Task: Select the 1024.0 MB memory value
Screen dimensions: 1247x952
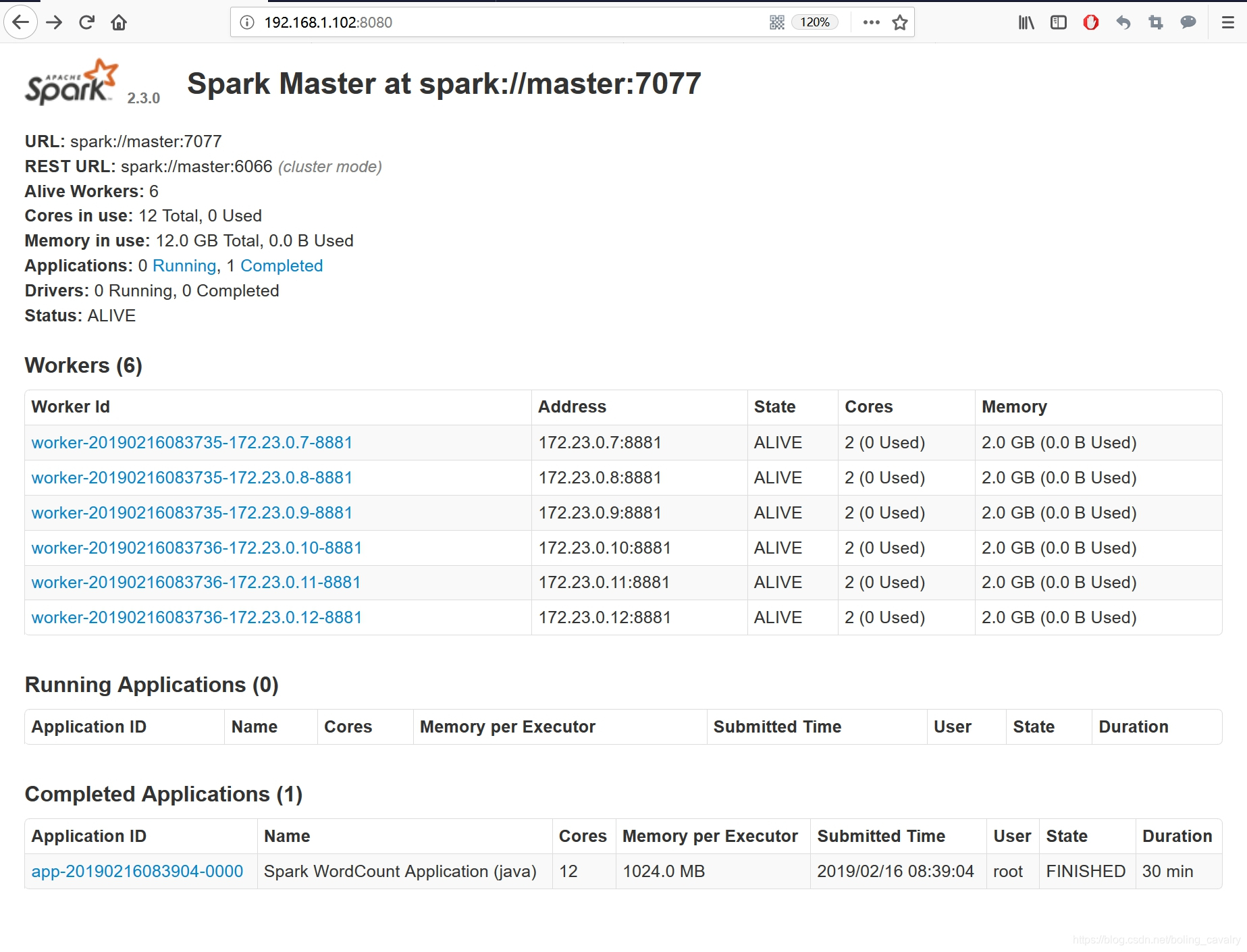Action: pos(664,871)
